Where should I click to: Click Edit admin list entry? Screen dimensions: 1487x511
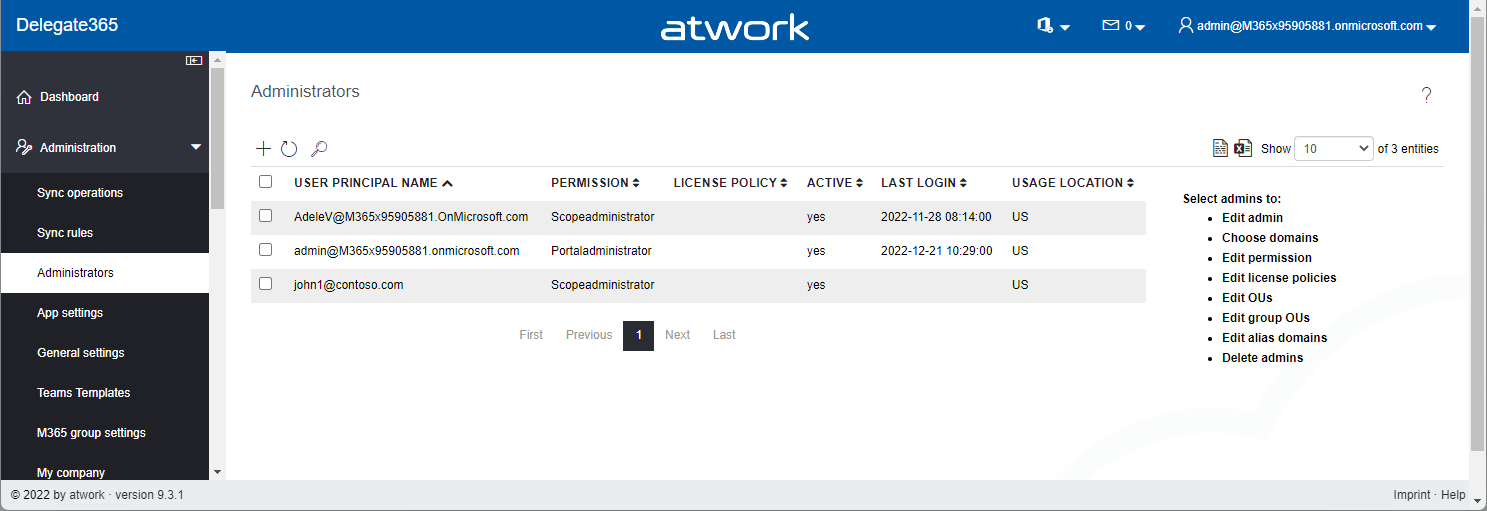[1252, 218]
